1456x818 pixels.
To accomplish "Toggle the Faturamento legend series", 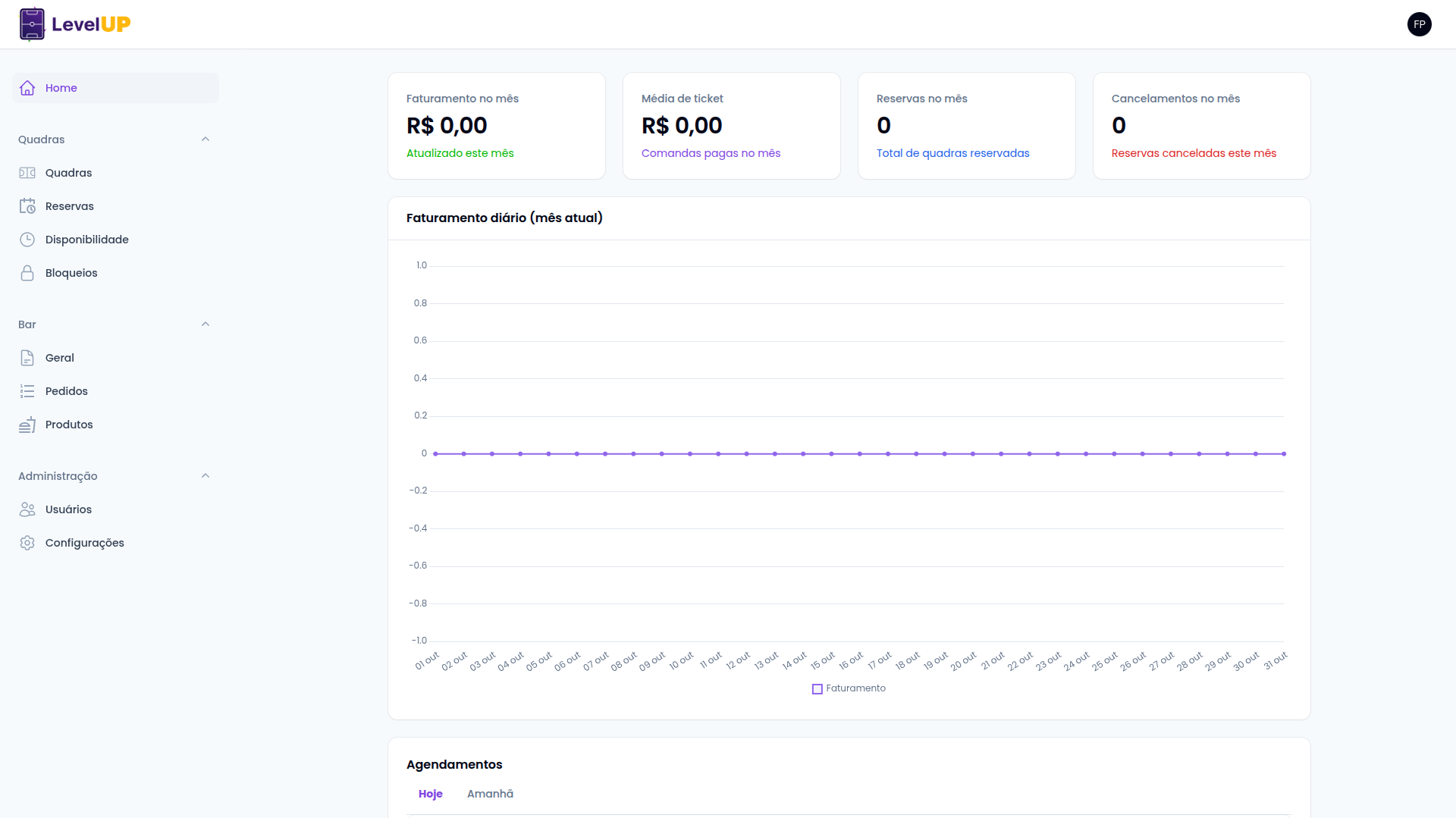I will click(848, 688).
